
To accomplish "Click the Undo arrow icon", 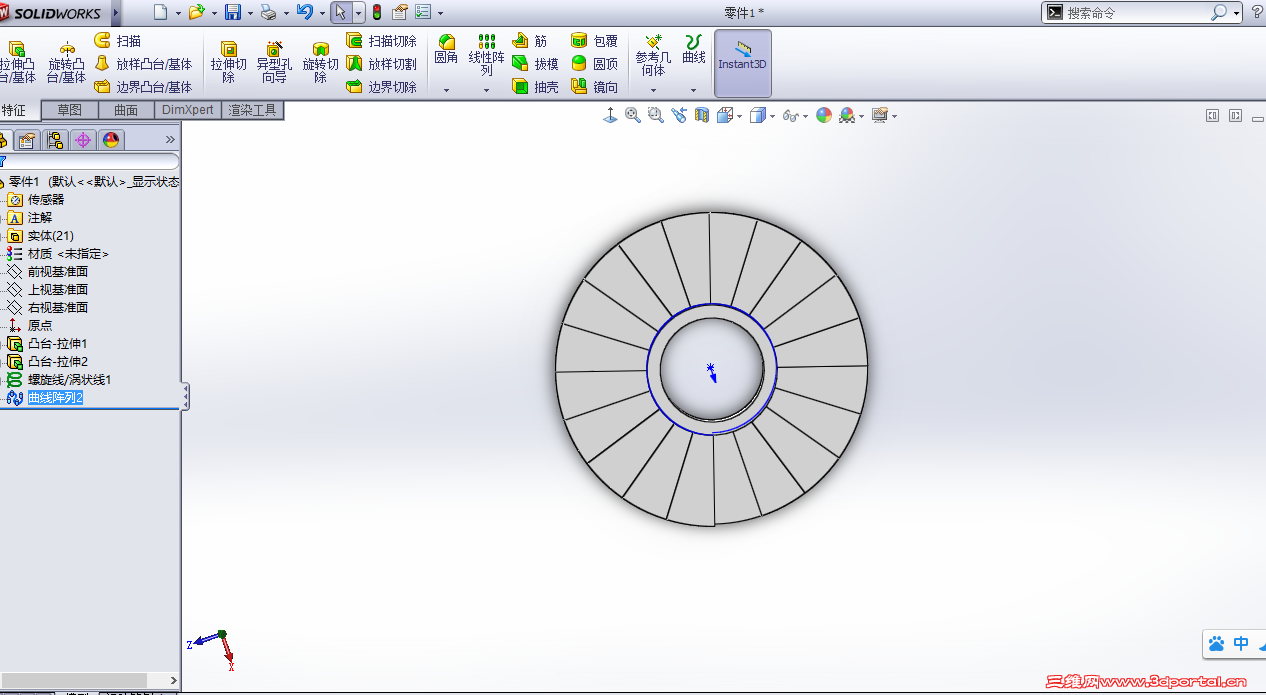I will 305,12.
